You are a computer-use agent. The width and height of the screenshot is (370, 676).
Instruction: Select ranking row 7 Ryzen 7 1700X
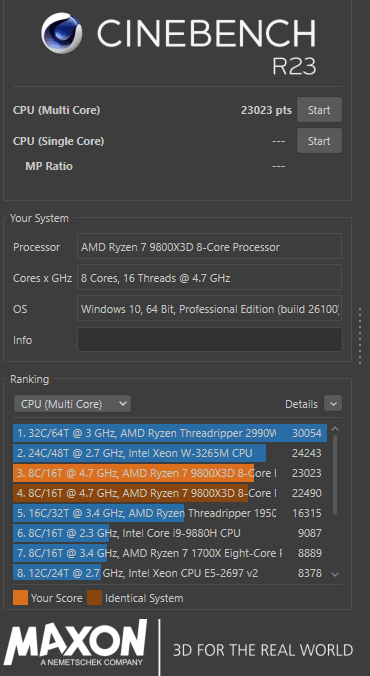click(x=170, y=553)
